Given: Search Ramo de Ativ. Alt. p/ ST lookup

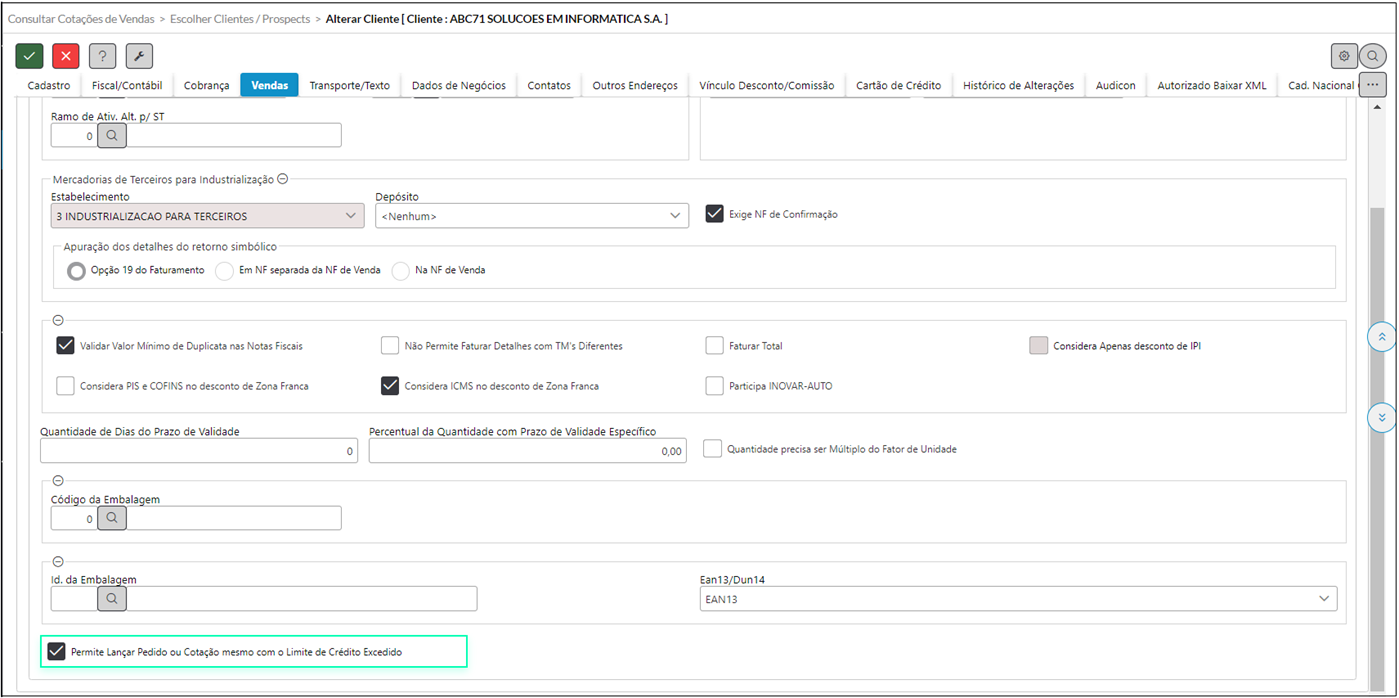Looking at the screenshot, I should click(x=112, y=135).
